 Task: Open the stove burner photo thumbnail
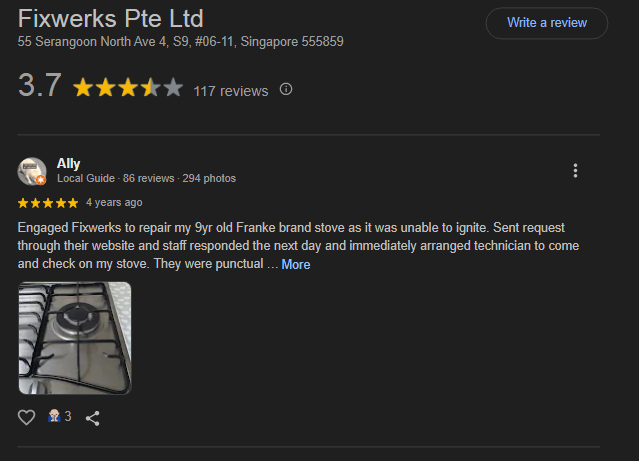75,338
